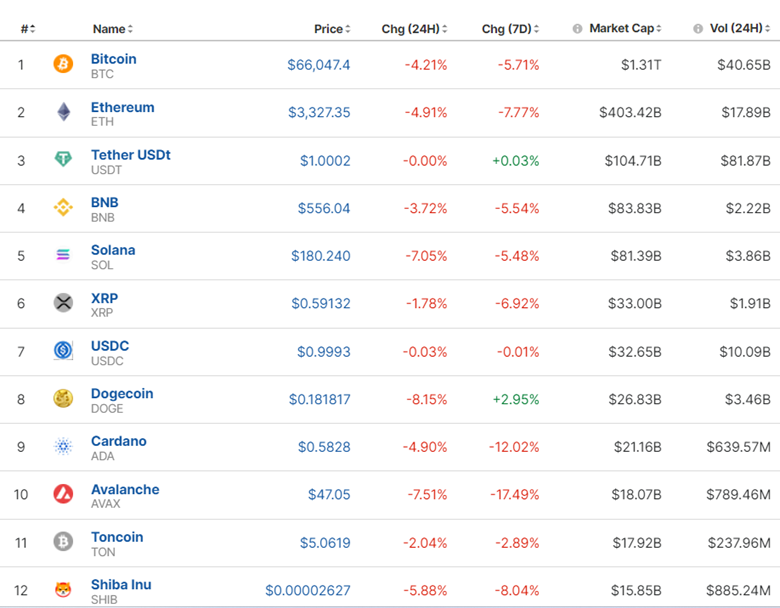Screen dimensions: 780x608
Task: Click the Cardano logo icon
Action: [x=63, y=447]
